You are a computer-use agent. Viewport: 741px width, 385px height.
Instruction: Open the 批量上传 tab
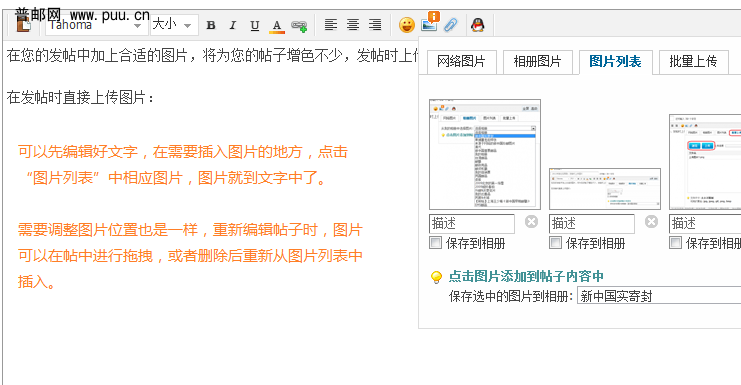(693, 61)
